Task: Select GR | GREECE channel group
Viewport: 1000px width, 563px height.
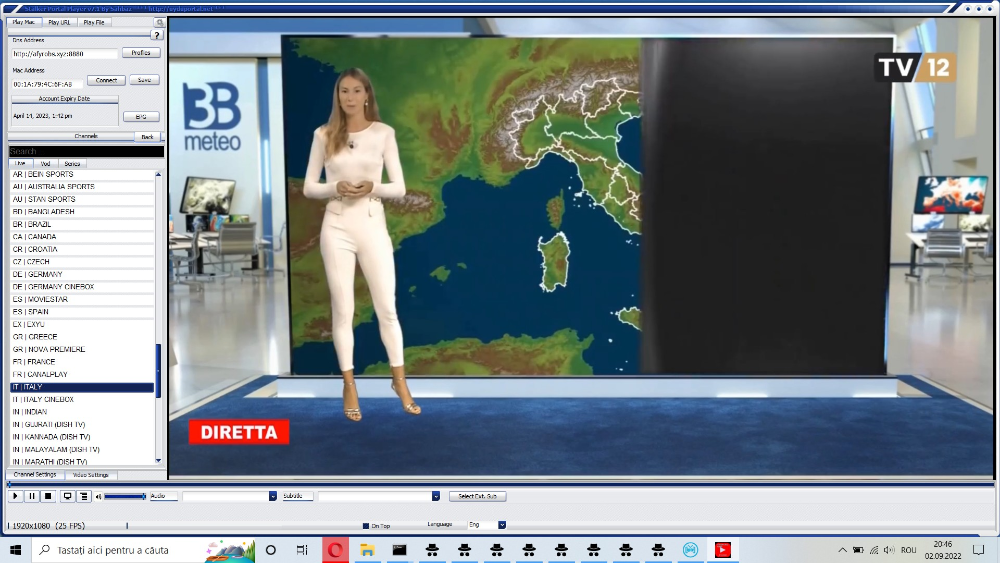Action: [82, 337]
